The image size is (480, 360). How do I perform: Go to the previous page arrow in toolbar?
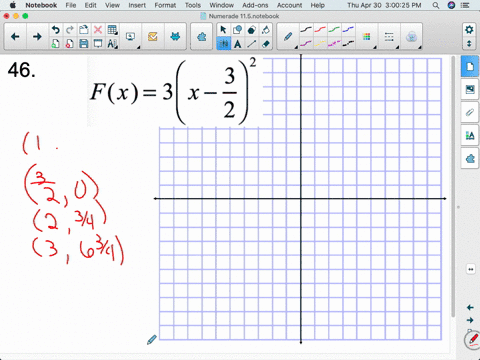(15, 37)
